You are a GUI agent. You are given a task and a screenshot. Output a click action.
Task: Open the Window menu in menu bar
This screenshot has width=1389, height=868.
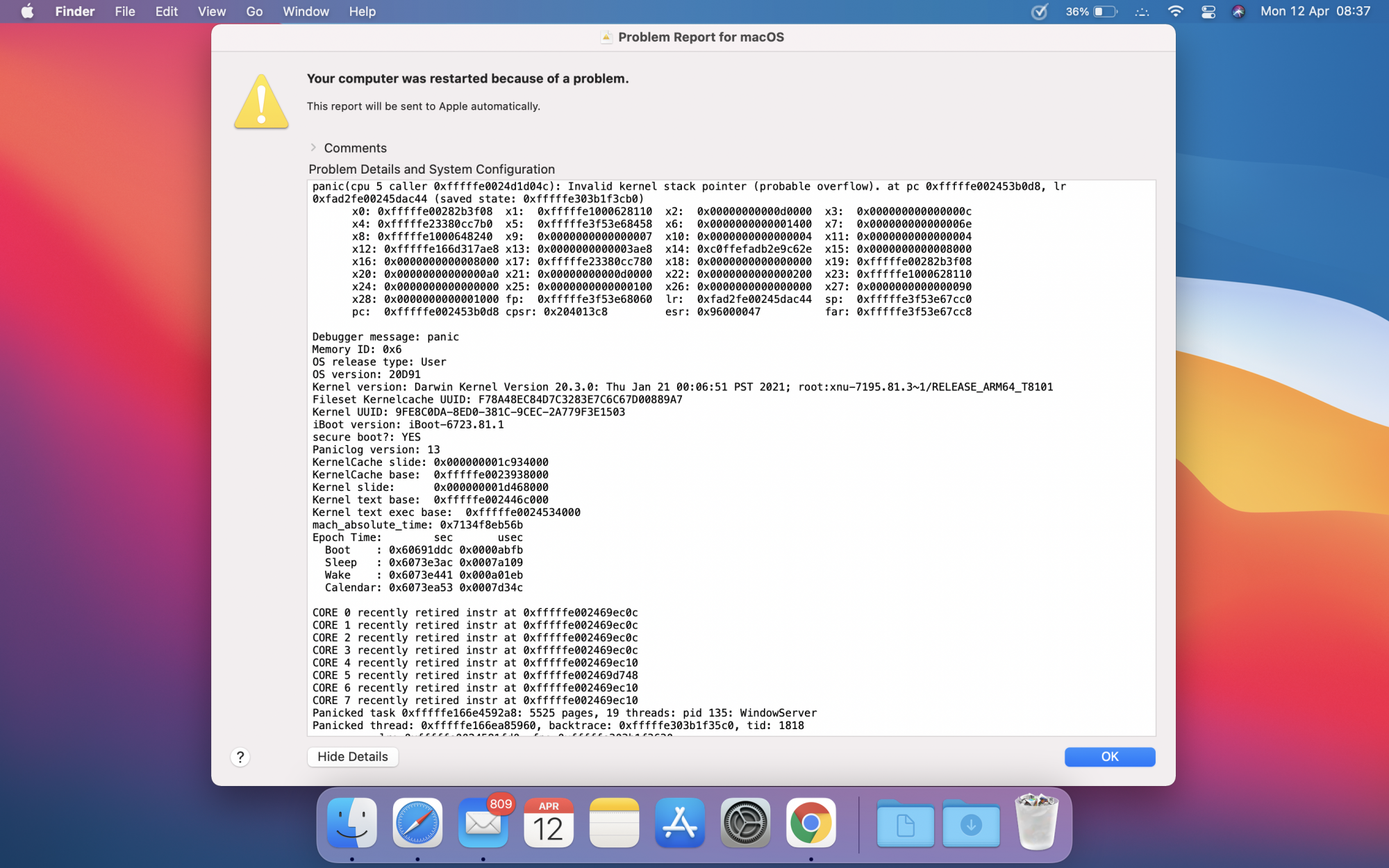[x=306, y=12]
